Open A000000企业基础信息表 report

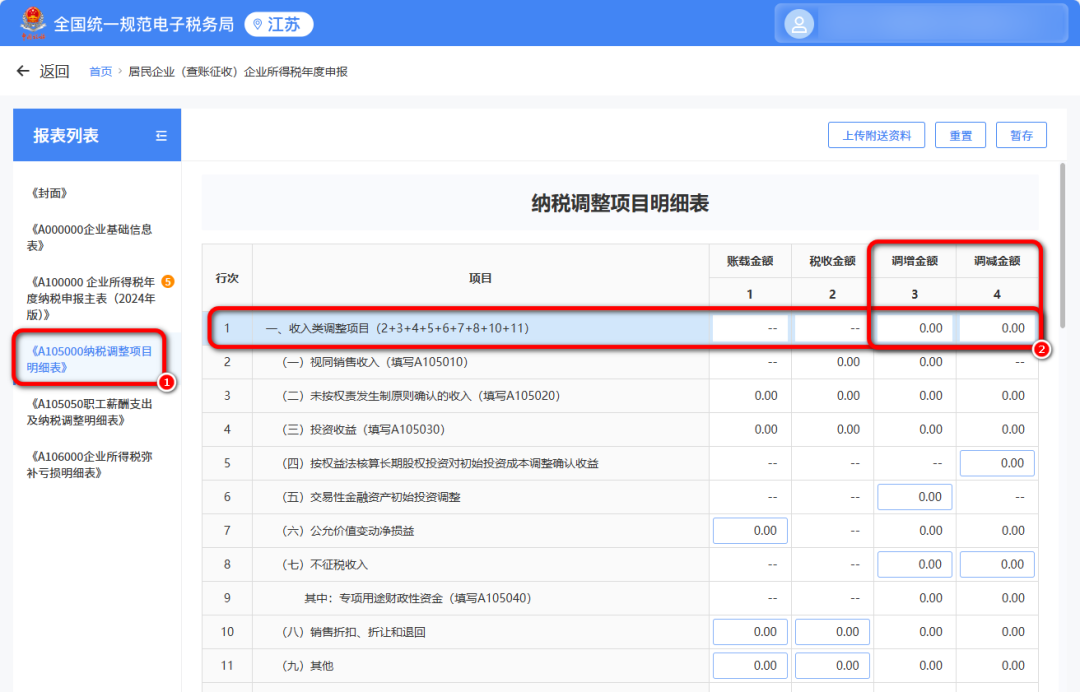90,238
